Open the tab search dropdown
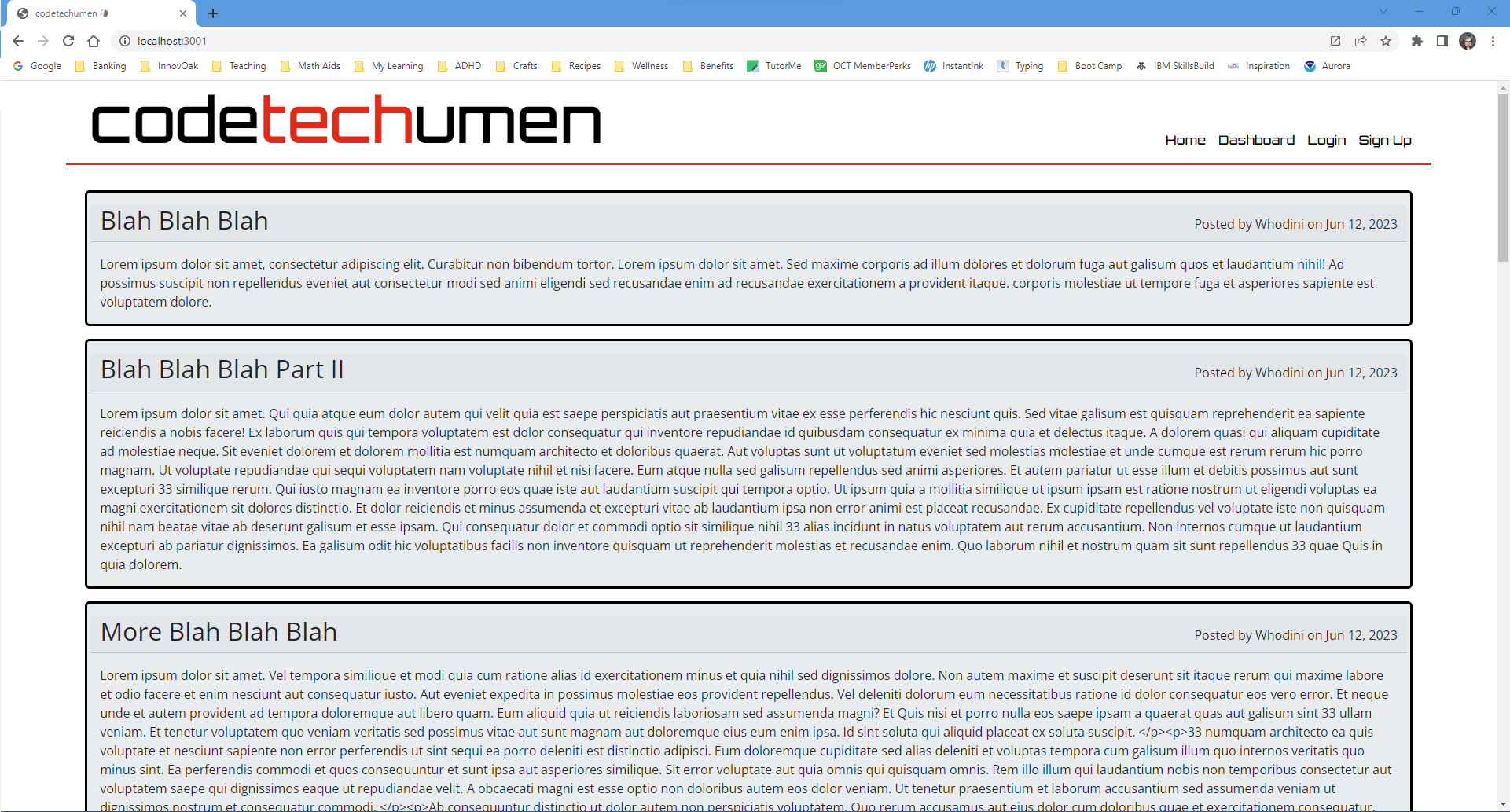This screenshot has height=812, width=1510. click(1383, 12)
